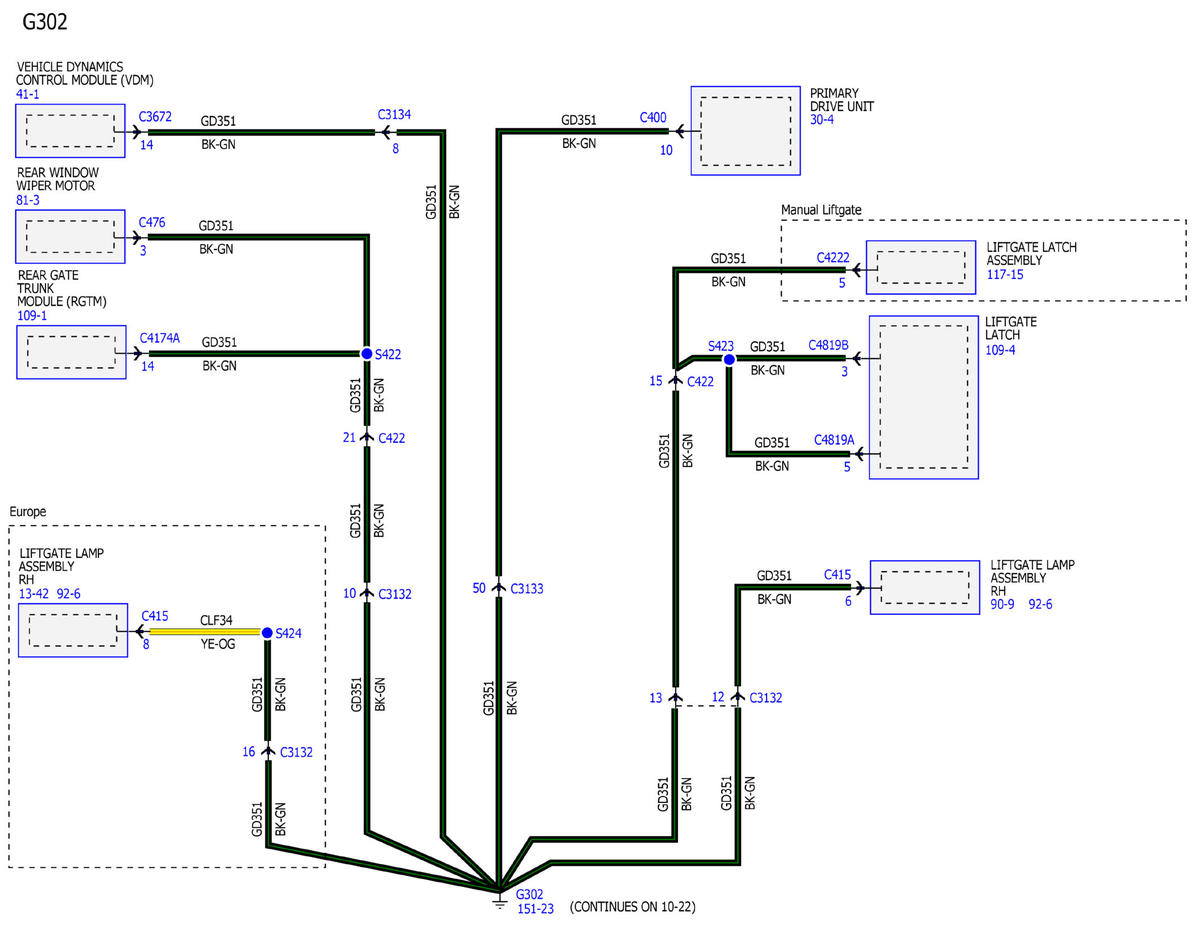The height and width of the screenshot is (927, 1200).
Task: Select the S423 splice dot
Action: (729, 359)
